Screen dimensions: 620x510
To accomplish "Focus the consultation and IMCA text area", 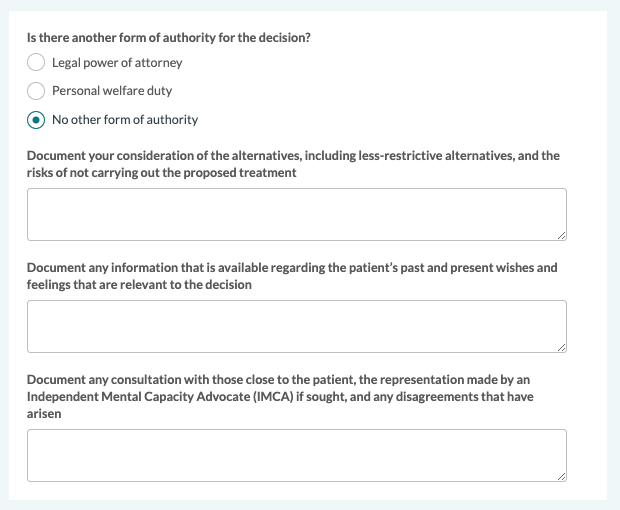I will (x=296, y=455).
